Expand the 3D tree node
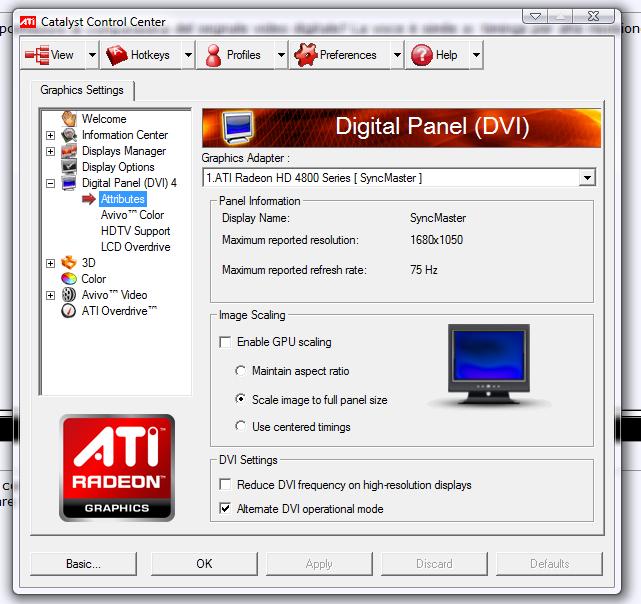 click(50, 263)
